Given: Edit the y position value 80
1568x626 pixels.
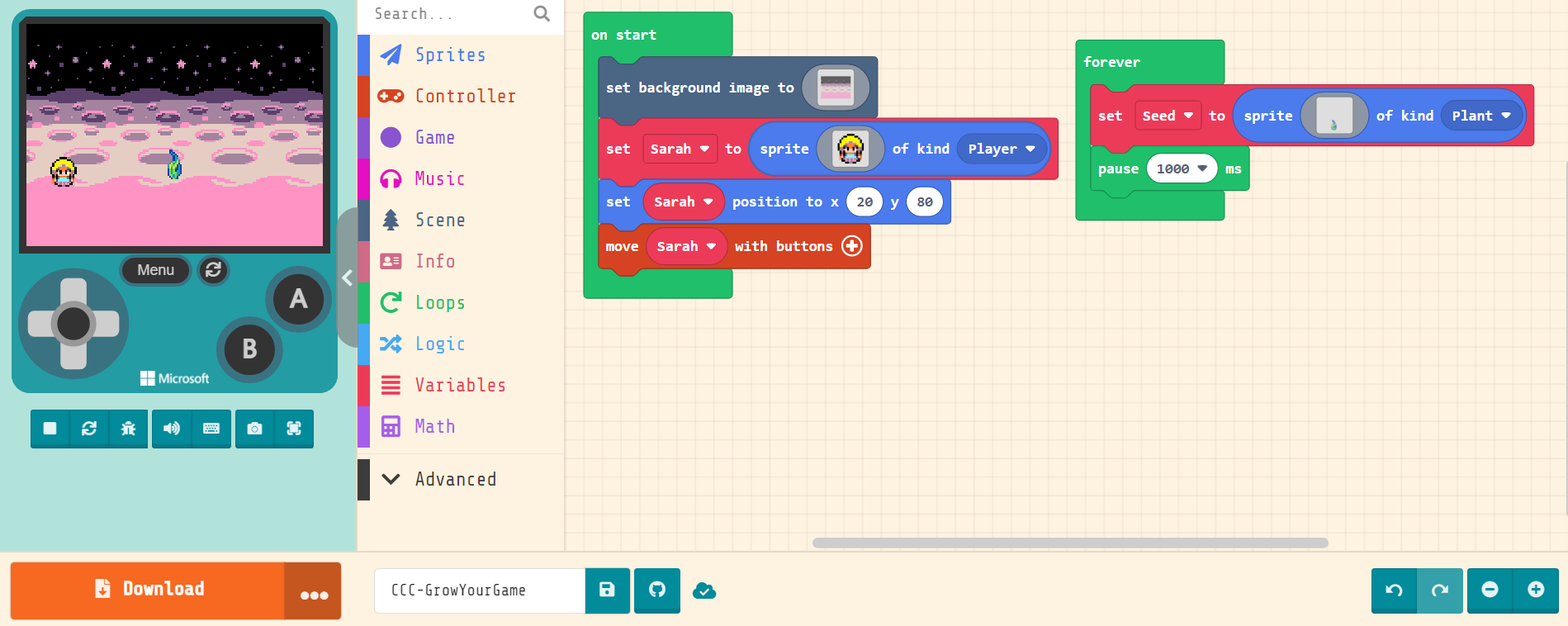Looking at the screenshot, I should (x=925, y=202).
